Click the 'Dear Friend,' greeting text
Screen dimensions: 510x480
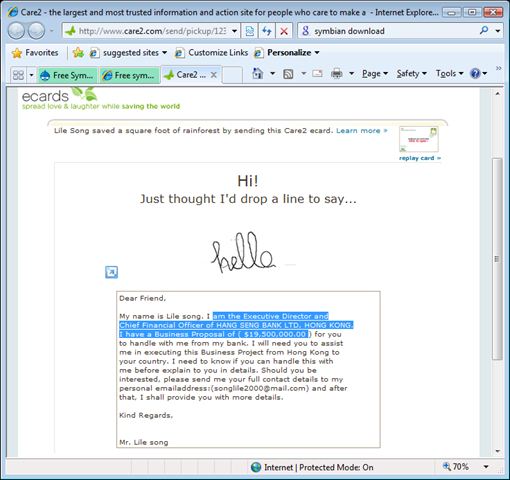[142, 298]
